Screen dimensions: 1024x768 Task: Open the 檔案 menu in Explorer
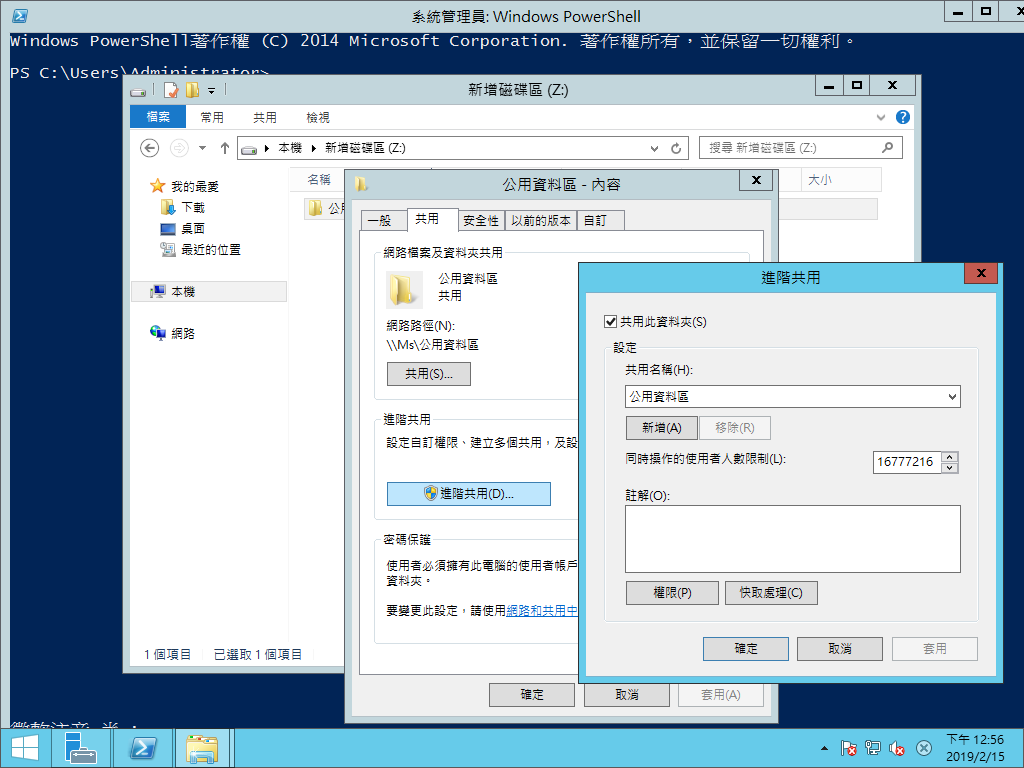coord(158,117)
